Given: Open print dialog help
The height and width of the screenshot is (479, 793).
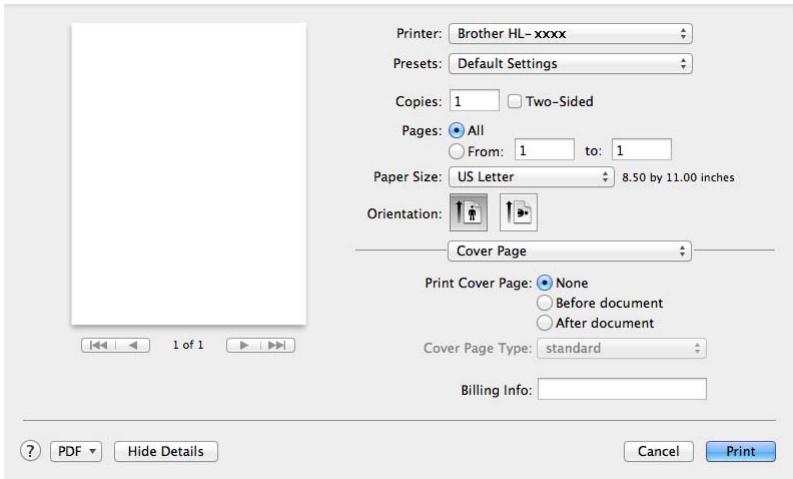Looking at the screenshot, I should point(30,451).
